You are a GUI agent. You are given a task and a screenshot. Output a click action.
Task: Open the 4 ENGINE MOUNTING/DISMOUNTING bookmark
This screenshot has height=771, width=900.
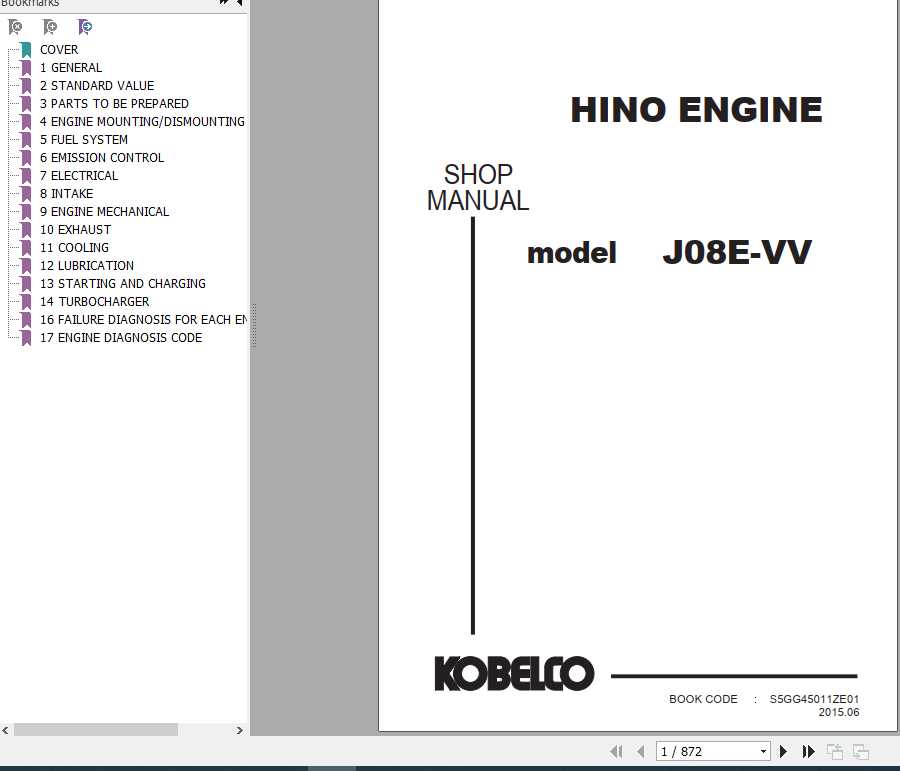pyautogui.click(x=142, y=122)
